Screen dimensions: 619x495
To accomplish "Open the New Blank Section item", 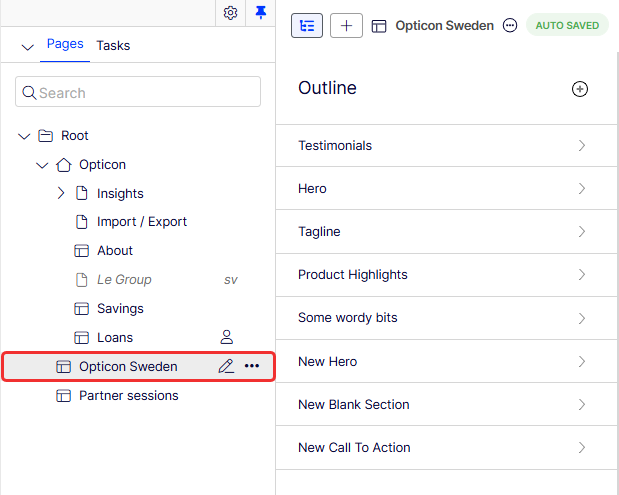I will 446,404.
